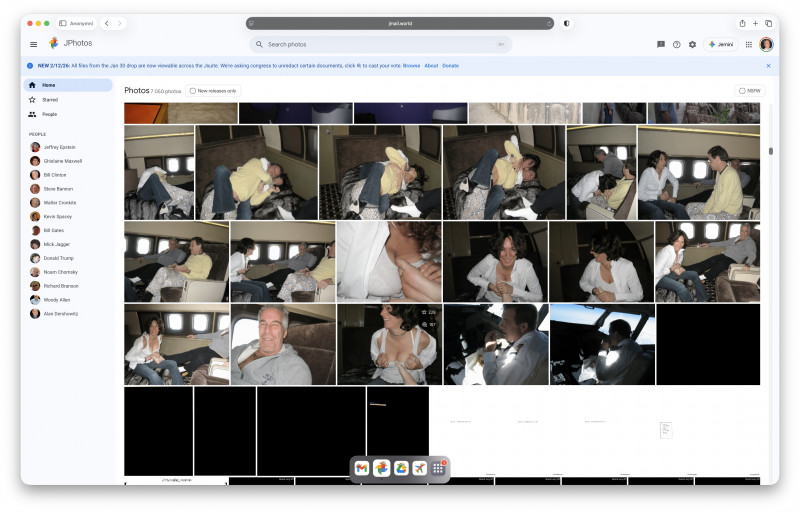The width and height of the screenshot is (800, 512).
Task: Click the send feedback icon
Action: (x=660, y=44)
